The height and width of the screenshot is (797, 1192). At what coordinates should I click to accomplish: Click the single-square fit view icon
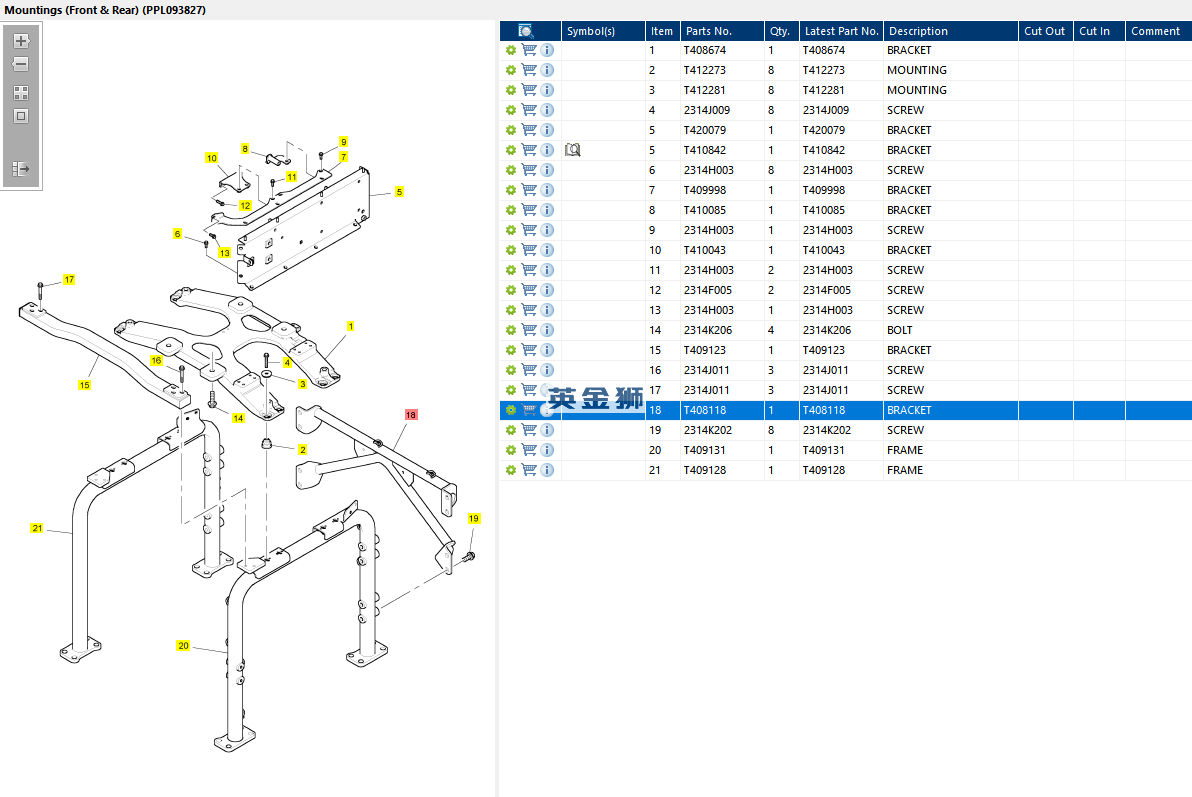coord(21,116)
